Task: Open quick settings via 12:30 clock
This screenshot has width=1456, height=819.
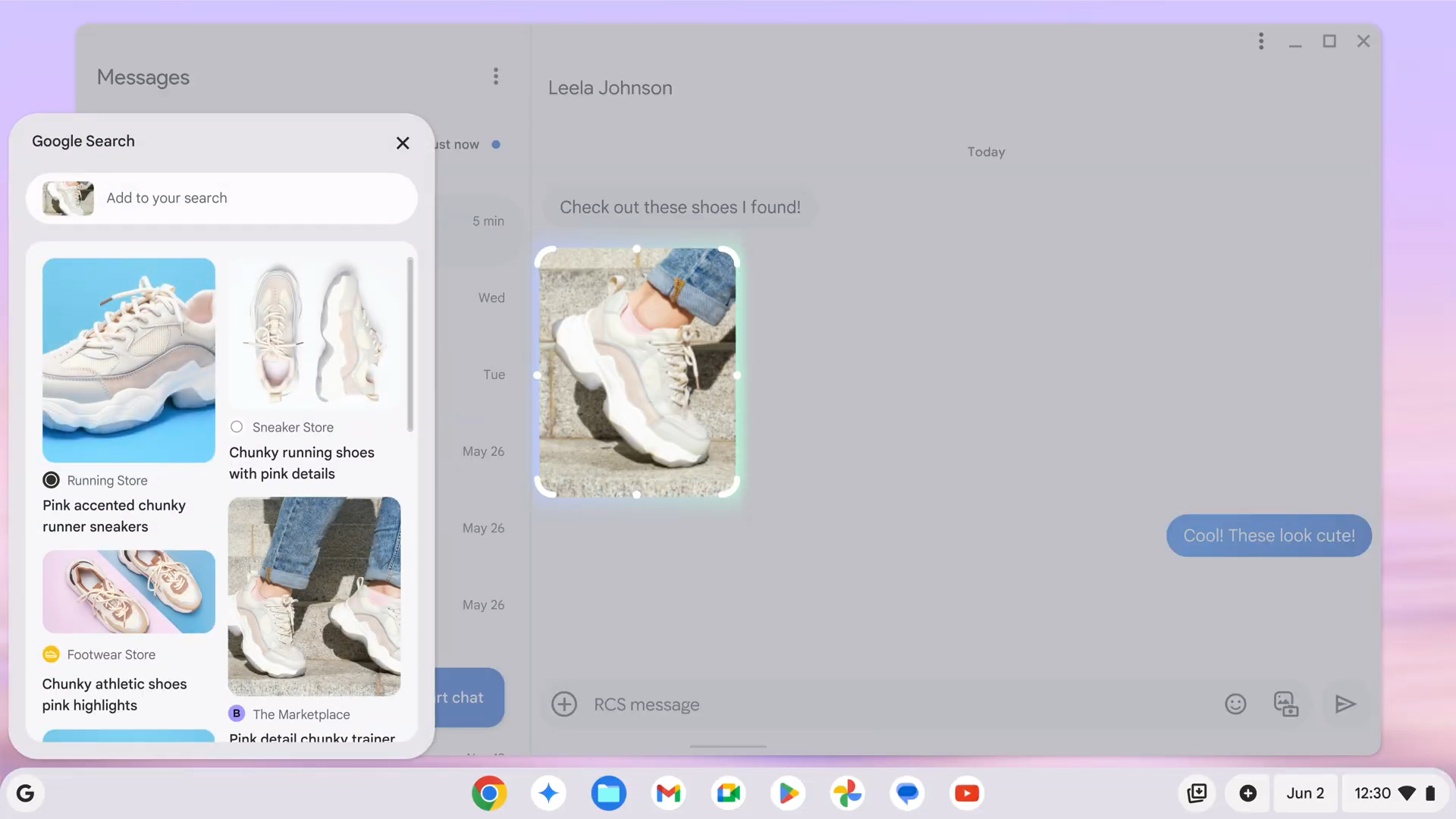Action: coord(1394,793)
